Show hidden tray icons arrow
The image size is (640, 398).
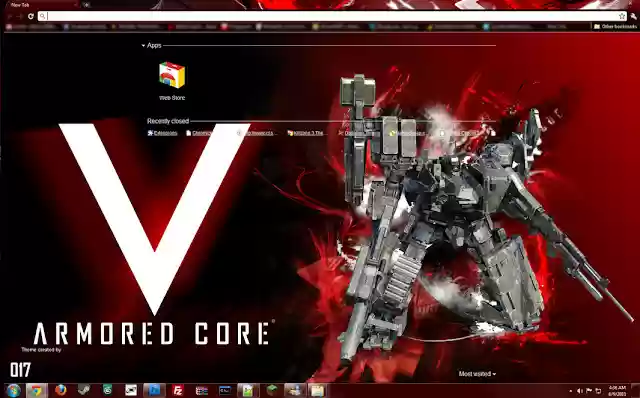point(570,391)
